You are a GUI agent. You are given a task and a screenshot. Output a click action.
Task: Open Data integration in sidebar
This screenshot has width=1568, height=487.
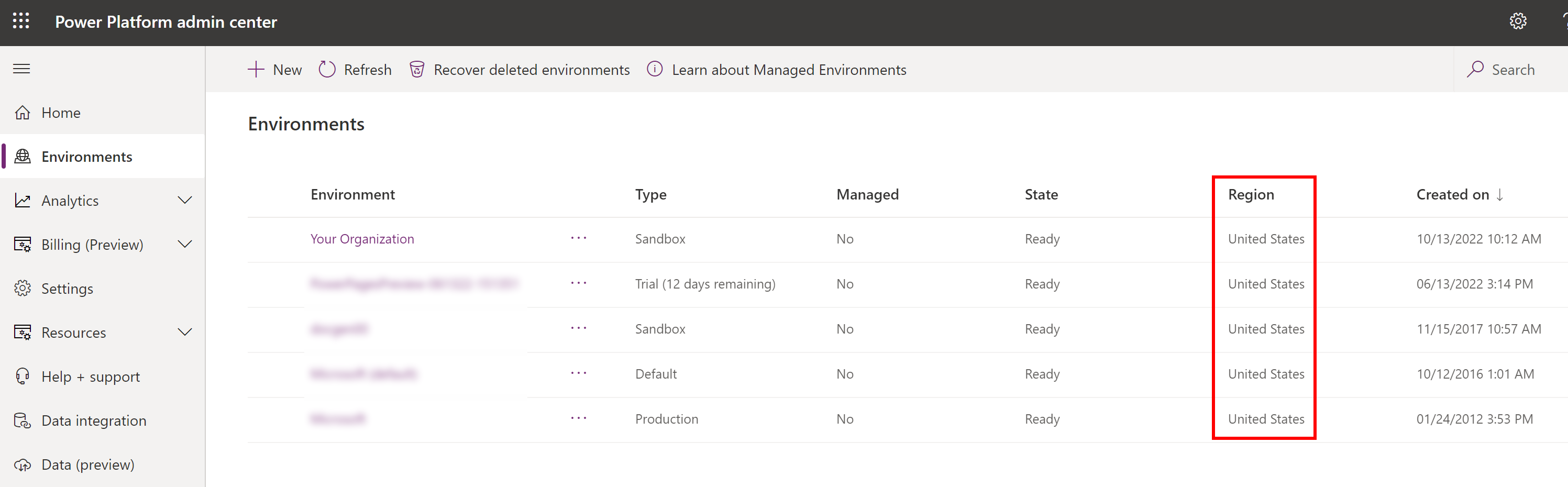(x=94, y=420)
